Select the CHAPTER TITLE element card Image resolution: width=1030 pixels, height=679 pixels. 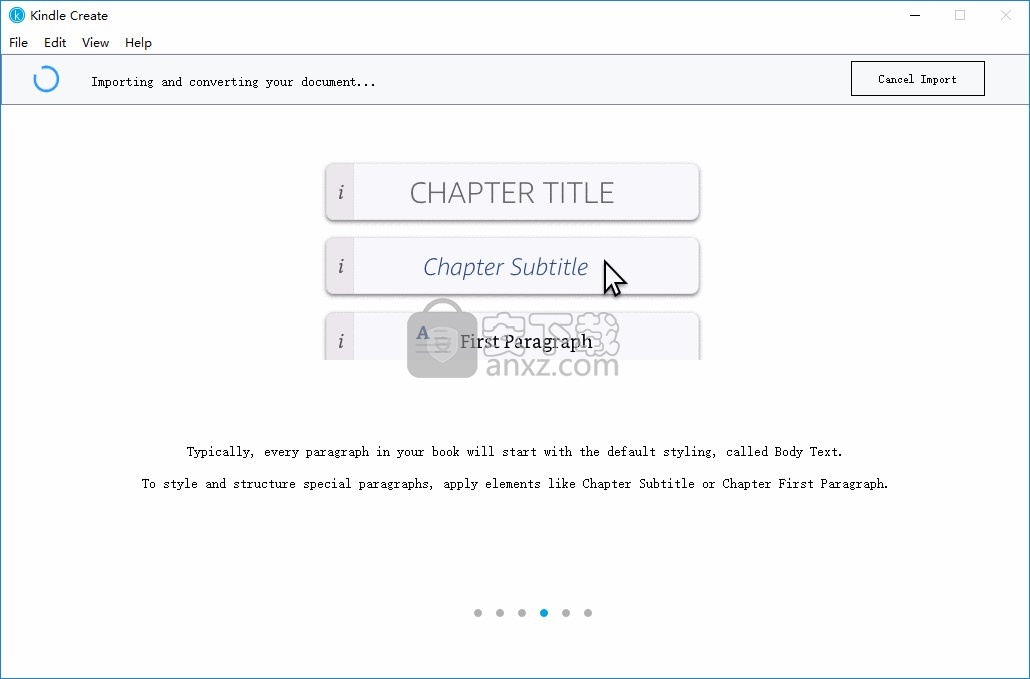tap(512, 192)
